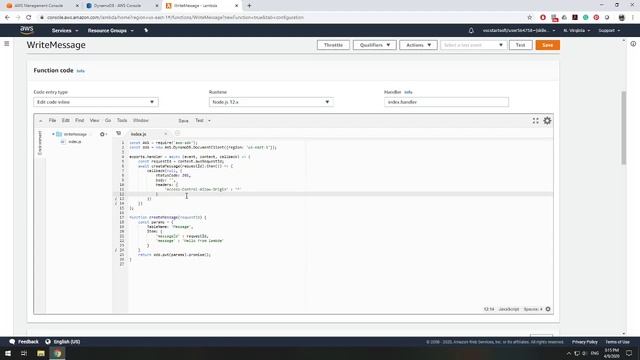Click the orange Save button
Viewport: 640px width, 360px height.
pos(547,45)
